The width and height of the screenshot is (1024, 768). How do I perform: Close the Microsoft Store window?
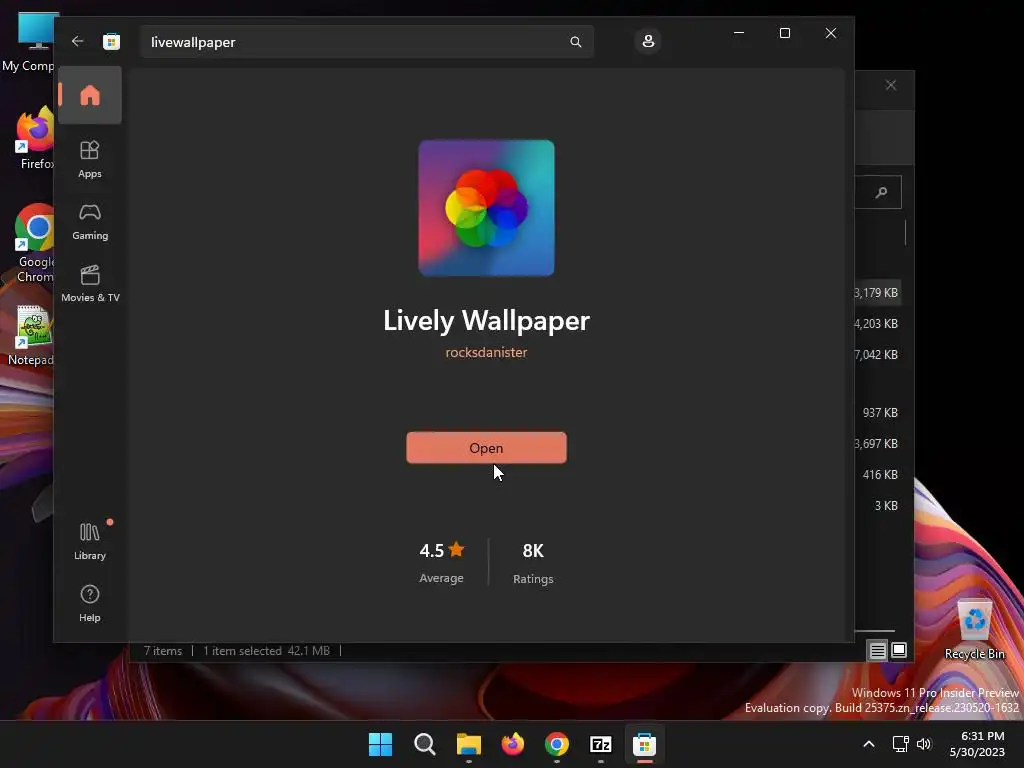click(x=831, y=33)
